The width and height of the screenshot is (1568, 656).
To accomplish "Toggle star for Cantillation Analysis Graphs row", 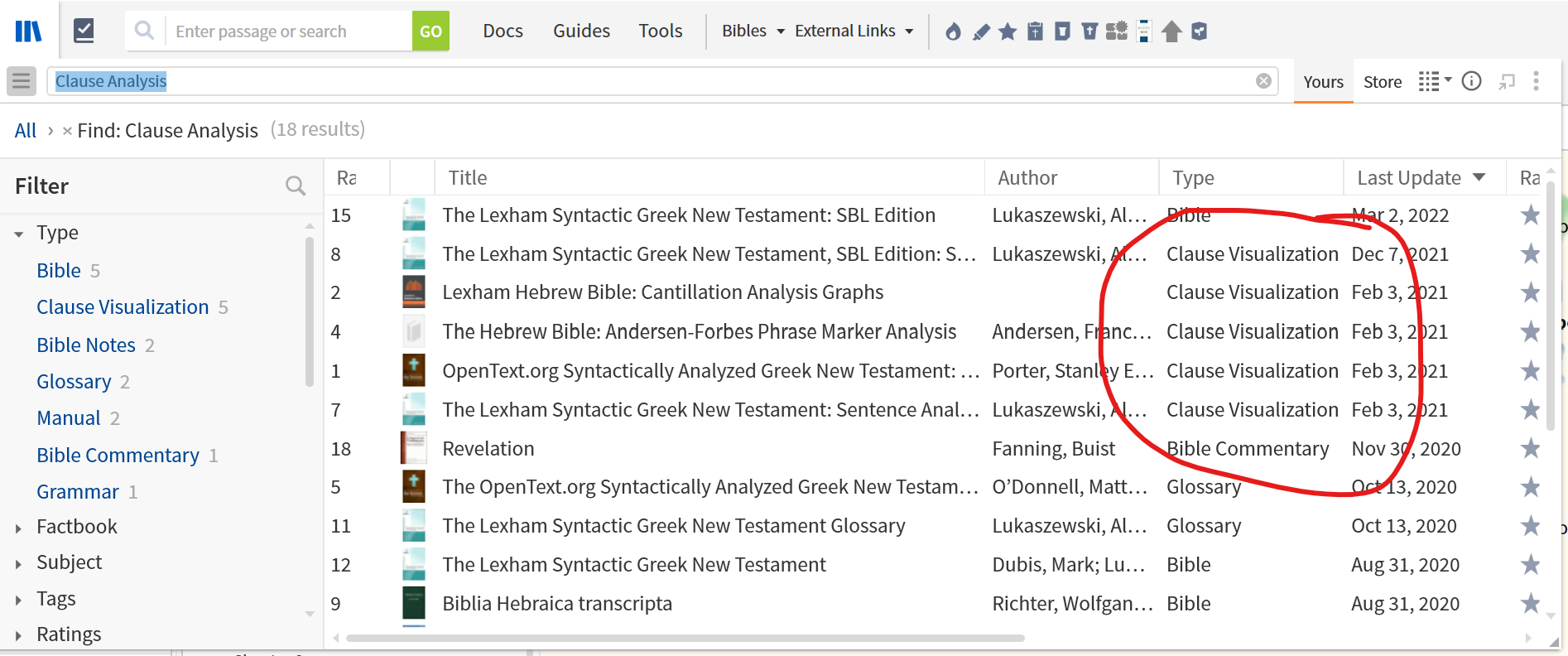I will pos(1530,292).
